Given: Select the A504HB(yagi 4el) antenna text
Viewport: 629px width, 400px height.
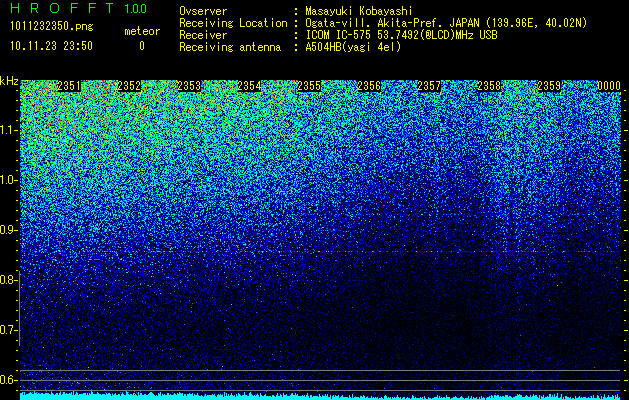Looking at the screenshot, I should 353,47.
